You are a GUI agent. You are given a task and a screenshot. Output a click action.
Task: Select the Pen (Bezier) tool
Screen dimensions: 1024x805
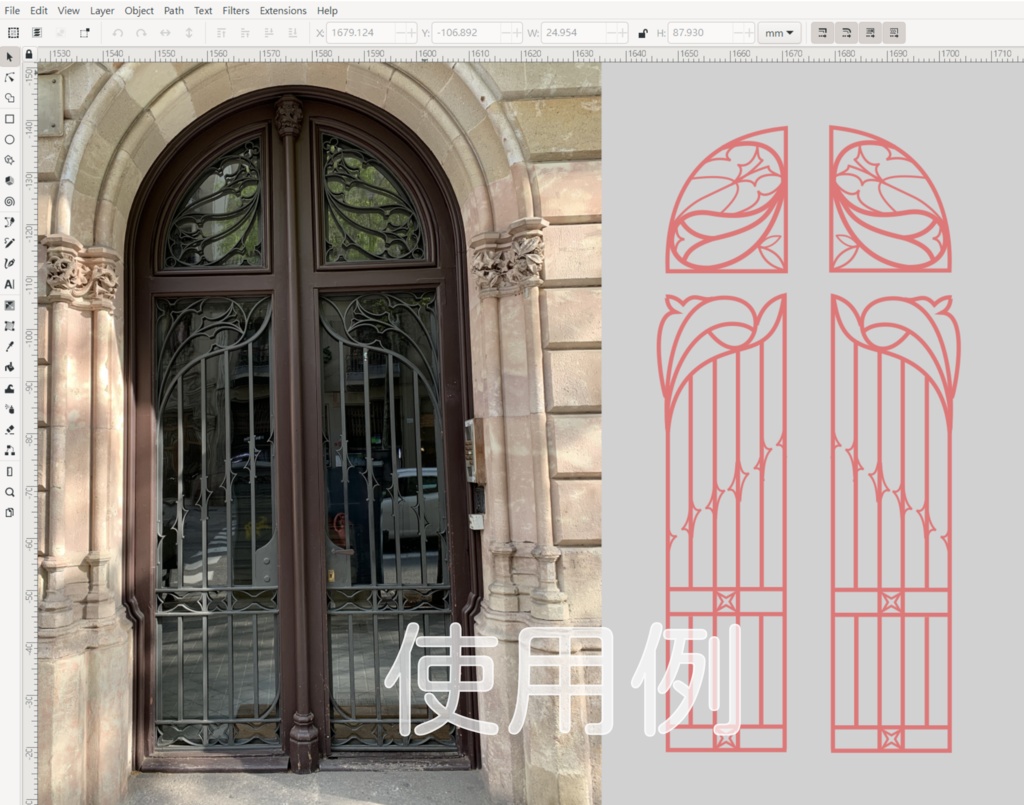point(9,223)
